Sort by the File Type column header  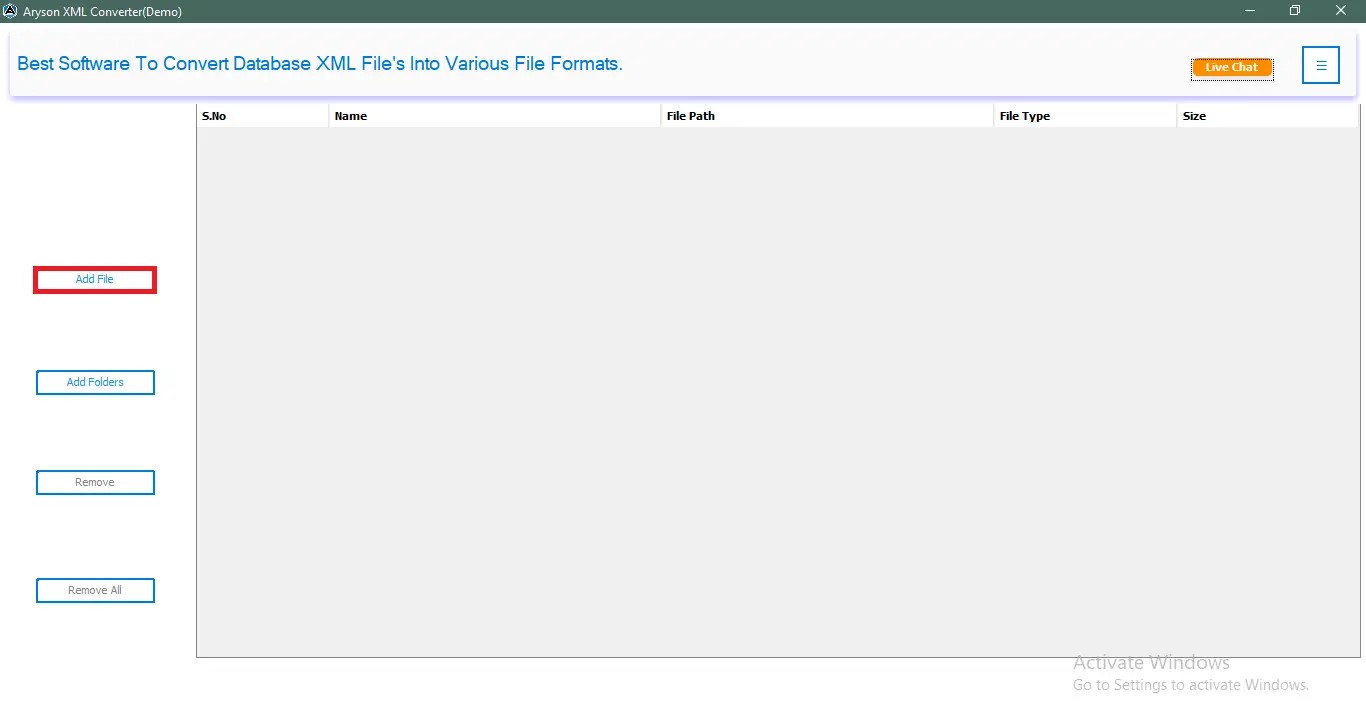click(1086, 116)
